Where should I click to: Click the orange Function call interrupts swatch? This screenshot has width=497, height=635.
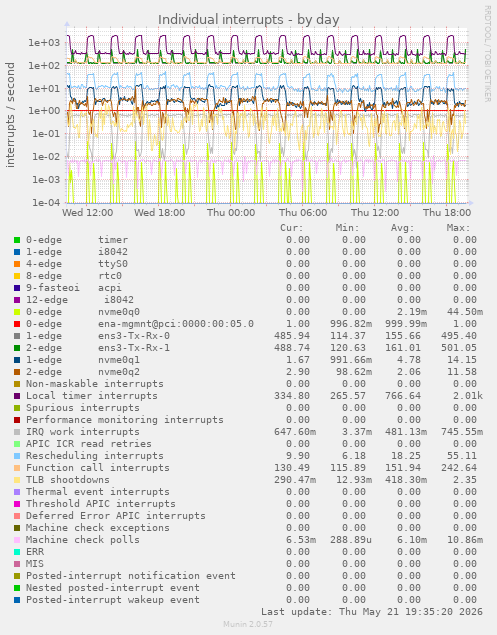tap(17, 468)
